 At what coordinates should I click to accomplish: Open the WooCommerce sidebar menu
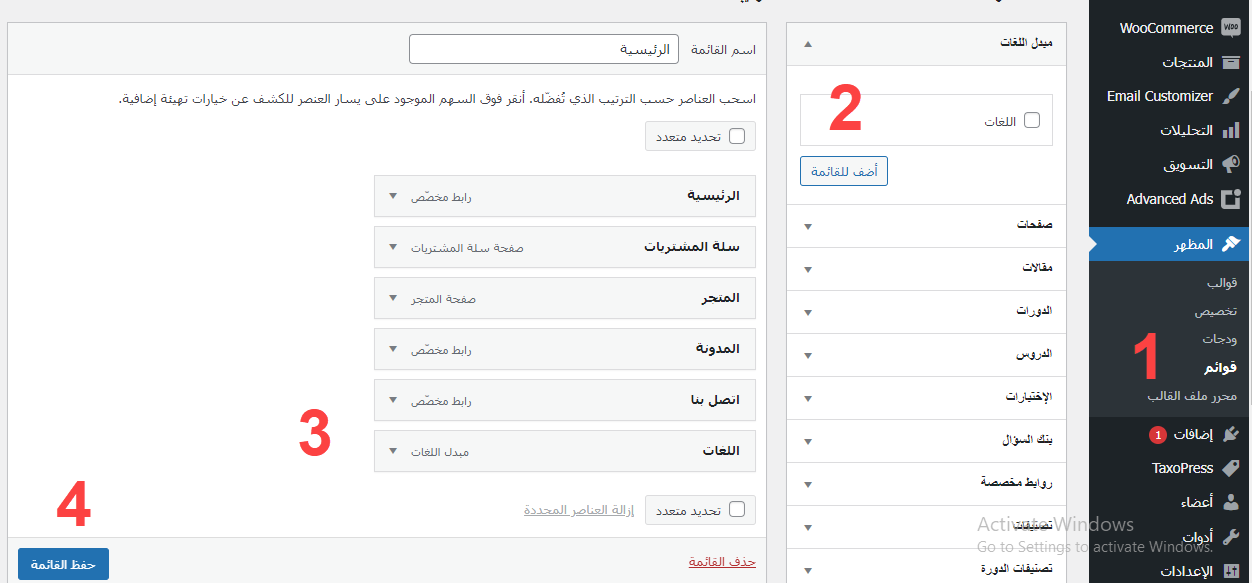point(1171,28)
